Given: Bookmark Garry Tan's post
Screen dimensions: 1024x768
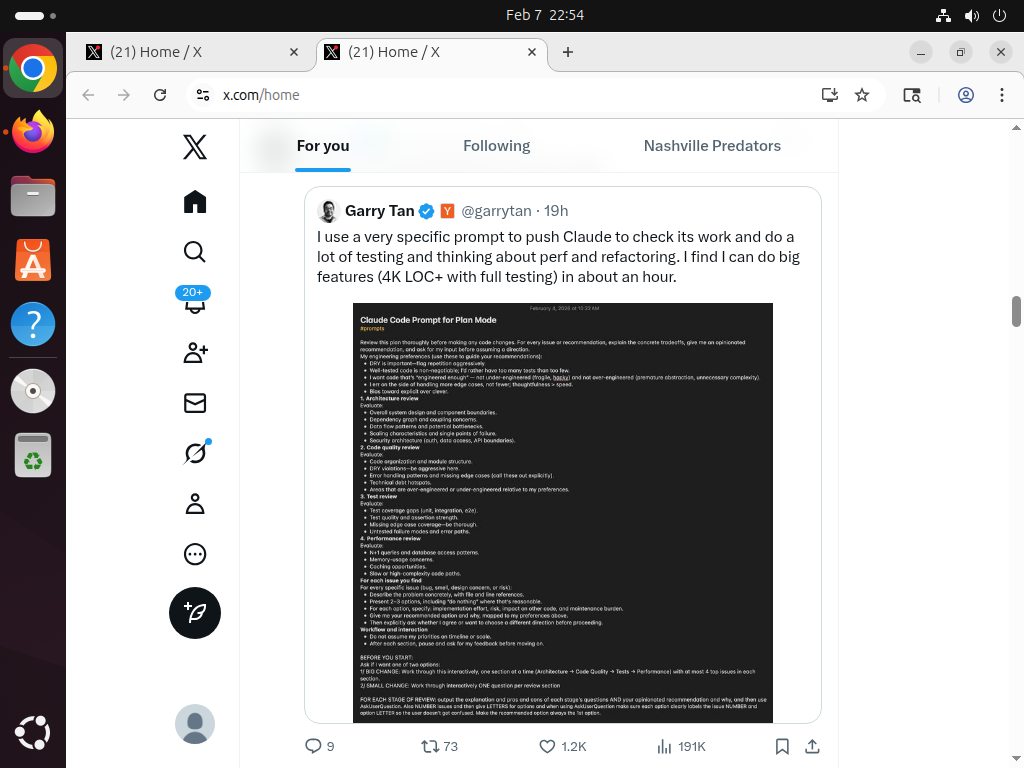Looking at the screenshot, I should [x=783, y=746].
